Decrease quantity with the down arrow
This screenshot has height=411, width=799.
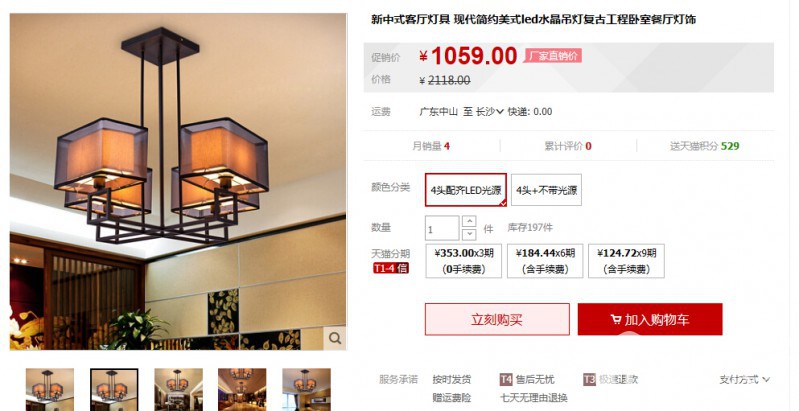[x=469, y=234]
